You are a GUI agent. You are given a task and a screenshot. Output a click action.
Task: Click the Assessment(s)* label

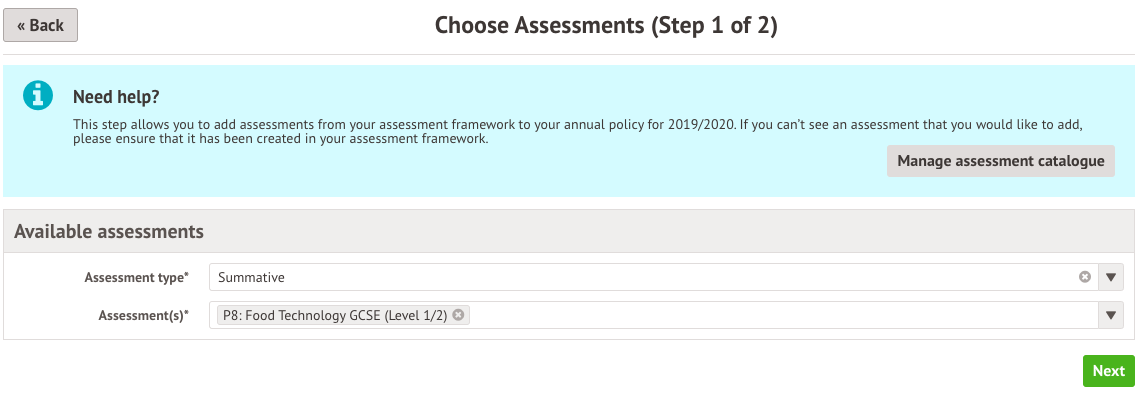143,315
